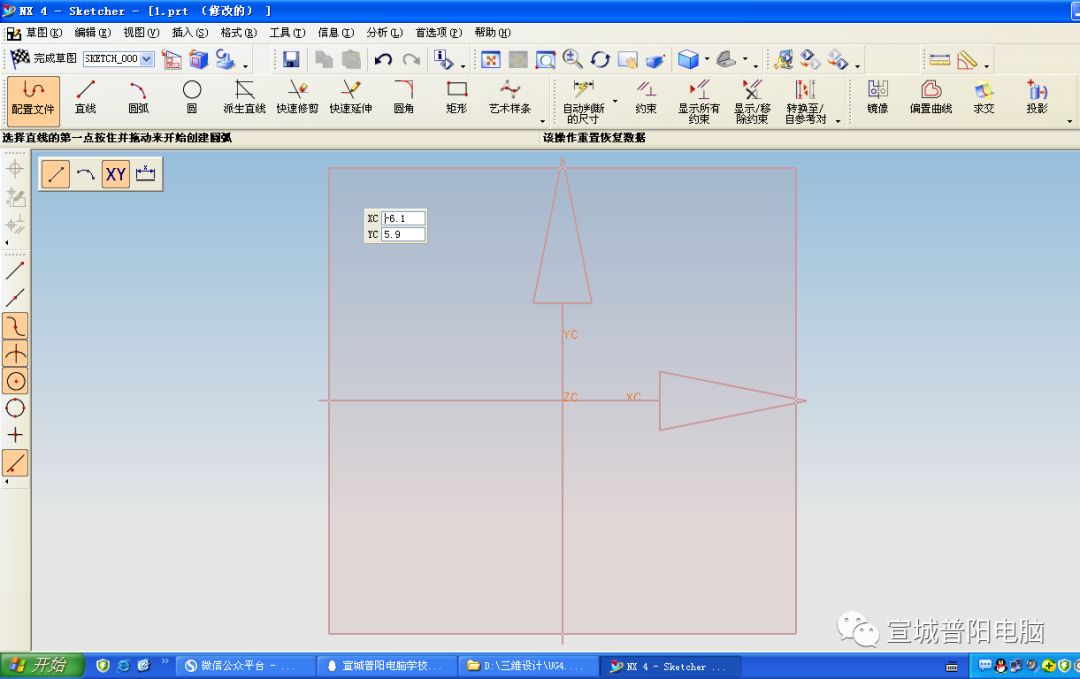The width and height of the screenshot is (1080, 679).
Task: Select the 矩形 rectangle tool
Action: click(456, 100)
